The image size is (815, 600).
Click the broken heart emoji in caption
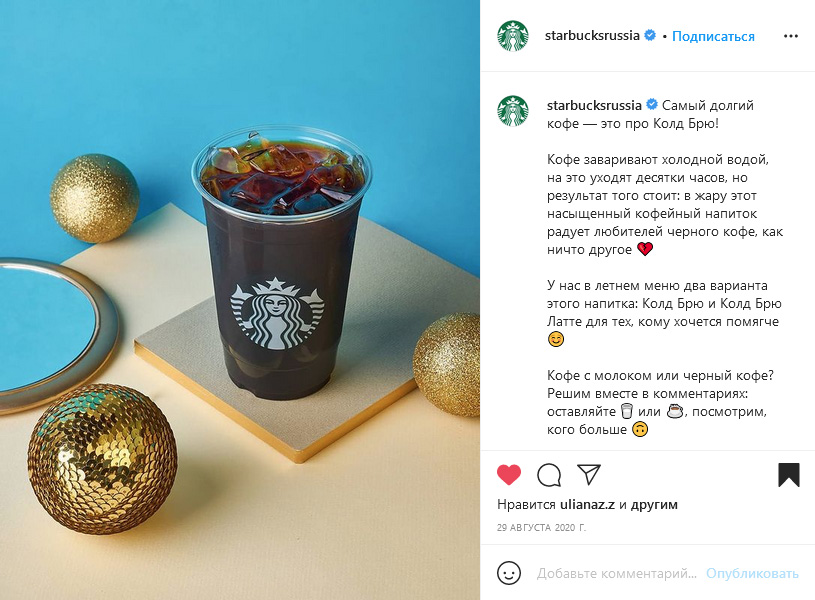point(645,249)
